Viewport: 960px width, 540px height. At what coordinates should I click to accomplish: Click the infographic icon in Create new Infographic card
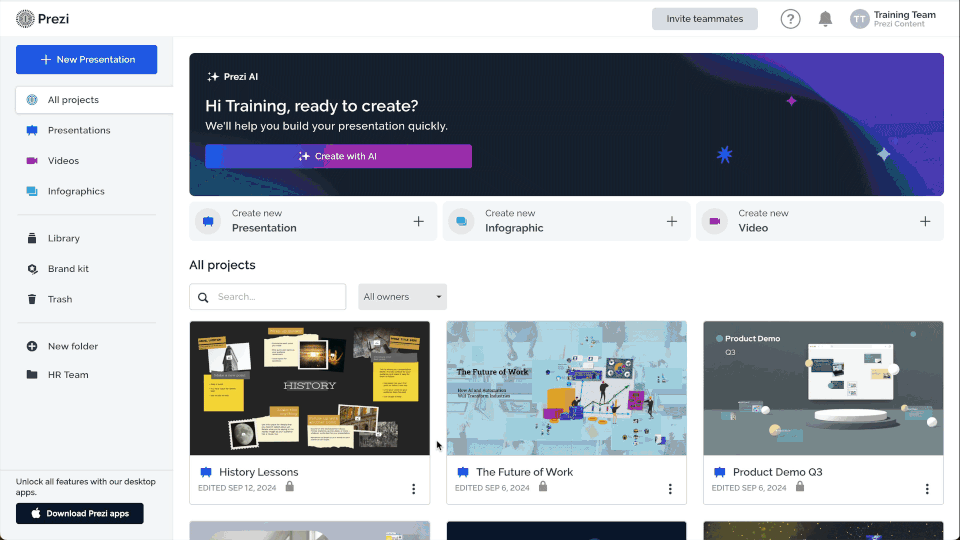point(462,221)
